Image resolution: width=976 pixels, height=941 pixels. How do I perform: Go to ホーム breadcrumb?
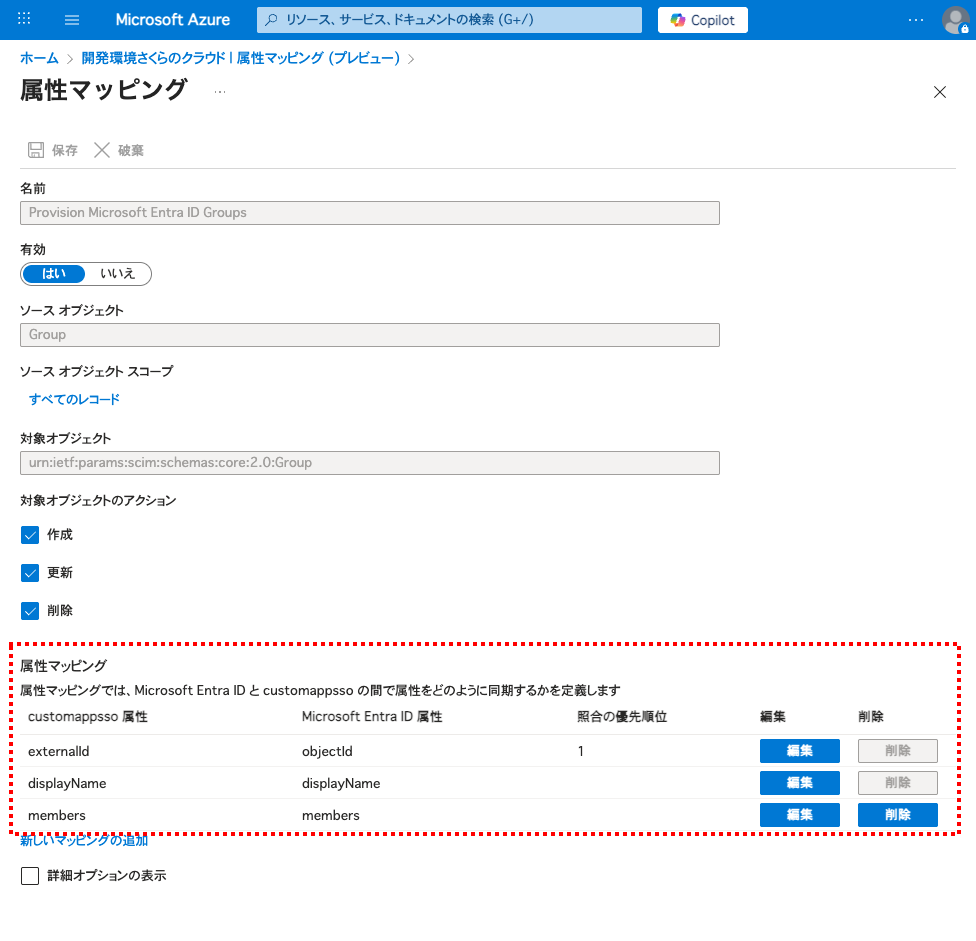pos(39,58)
